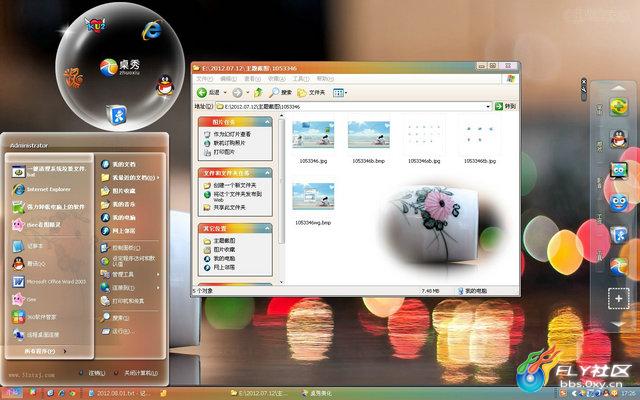Open the 工具 menu in Explorer
640x400 pixels.
click(x=301, y=78)
